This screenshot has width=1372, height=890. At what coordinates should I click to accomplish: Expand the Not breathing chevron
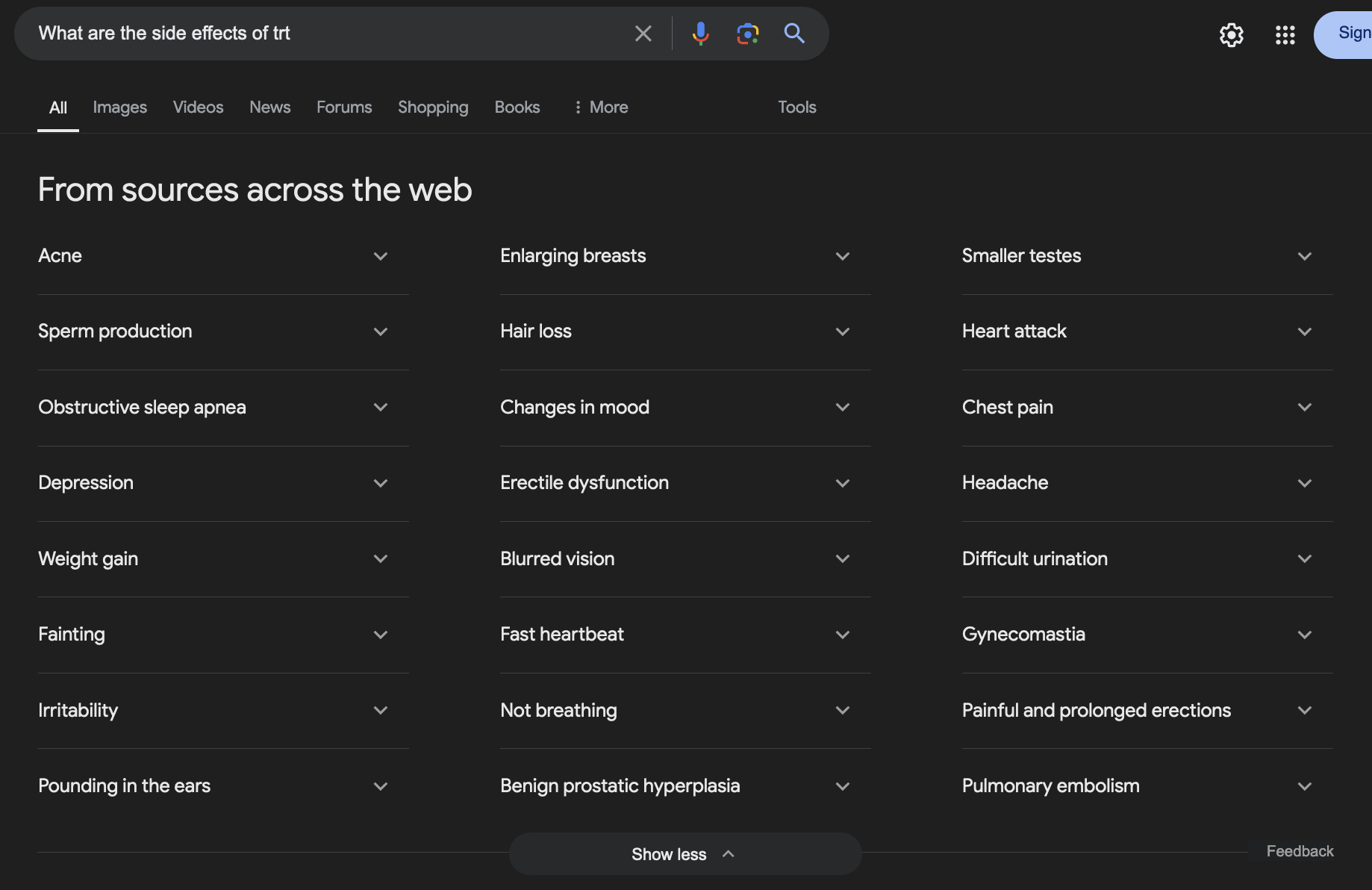[x=843, y=710]
